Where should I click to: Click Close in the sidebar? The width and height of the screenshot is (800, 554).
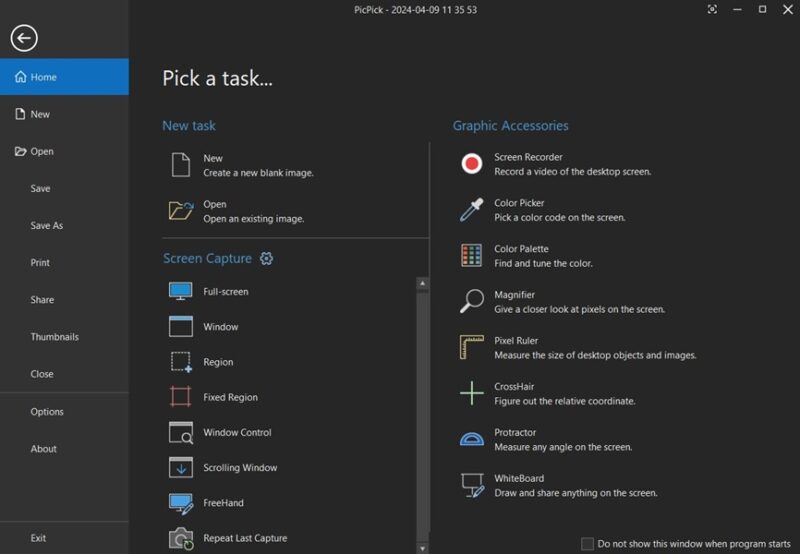(64, 374)
